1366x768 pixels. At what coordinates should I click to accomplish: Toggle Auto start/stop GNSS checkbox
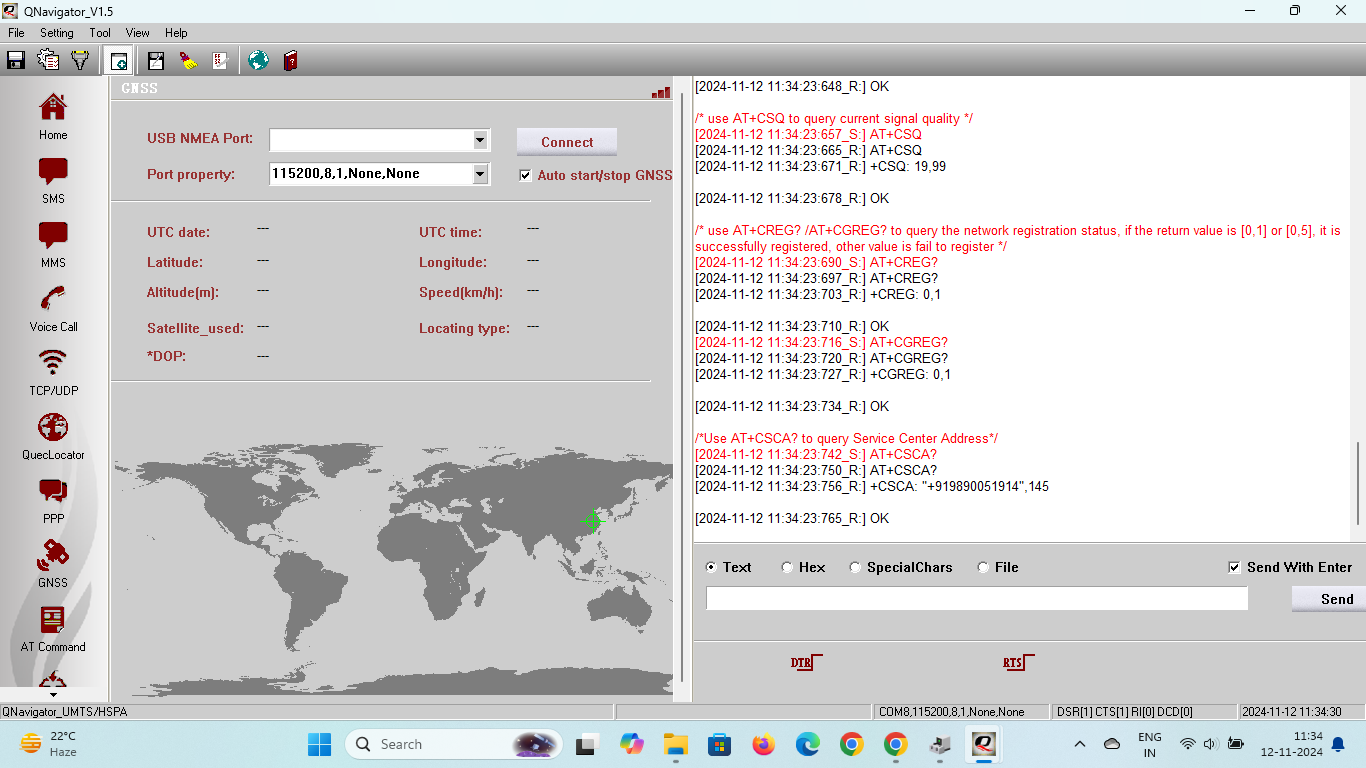point(525,176)
